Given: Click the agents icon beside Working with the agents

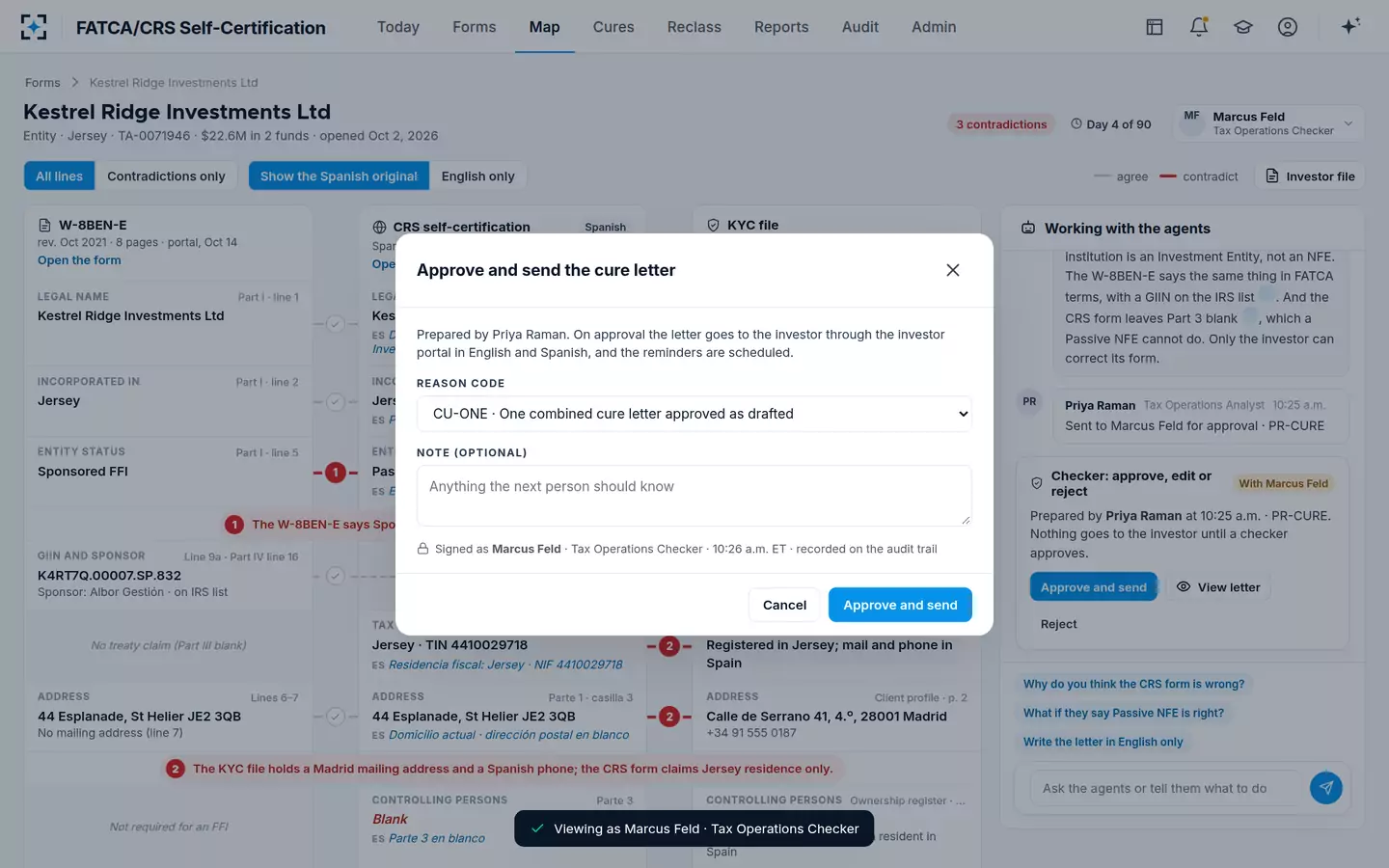Looking at the screenshot, I should click(x=1028, y=229).
